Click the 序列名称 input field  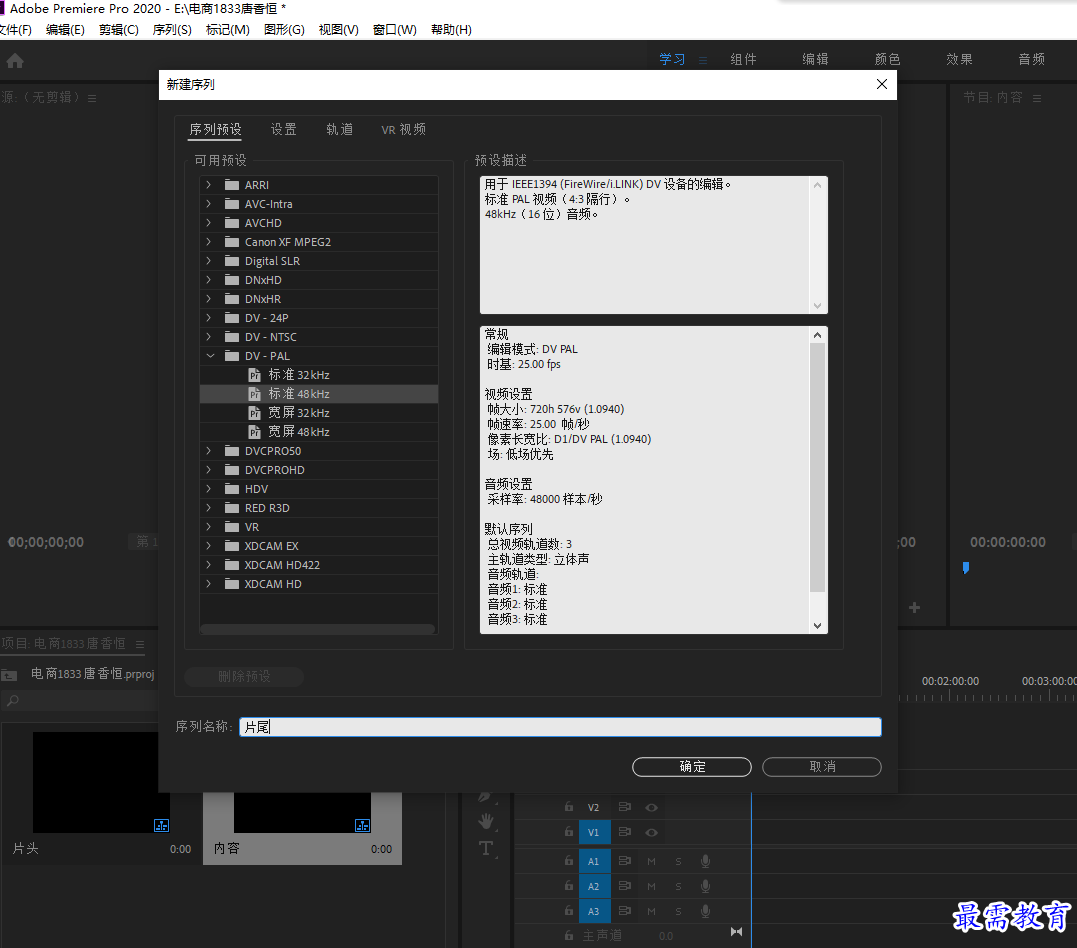[560, 727]
